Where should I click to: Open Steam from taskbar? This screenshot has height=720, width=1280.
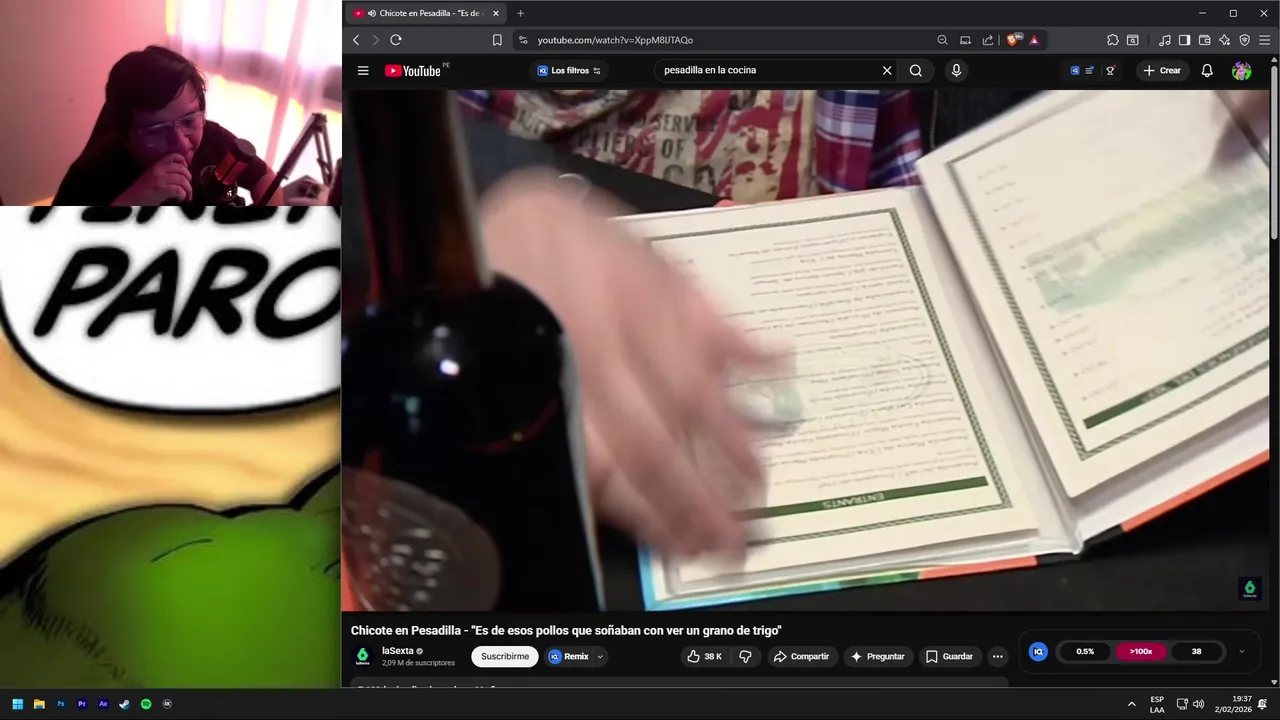click(124, 704)
